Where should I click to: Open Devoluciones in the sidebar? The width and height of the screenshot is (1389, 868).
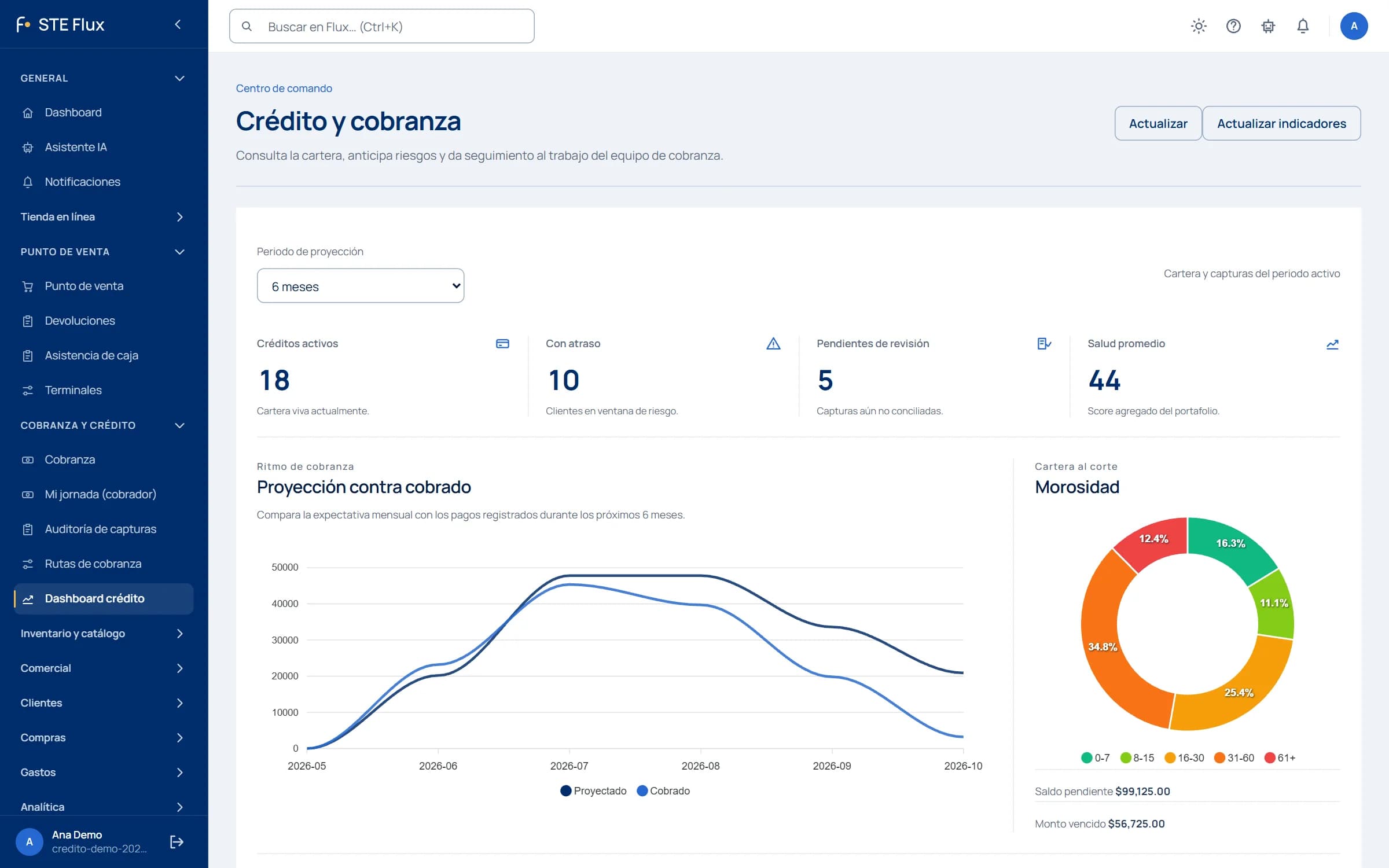pos(103,321)
